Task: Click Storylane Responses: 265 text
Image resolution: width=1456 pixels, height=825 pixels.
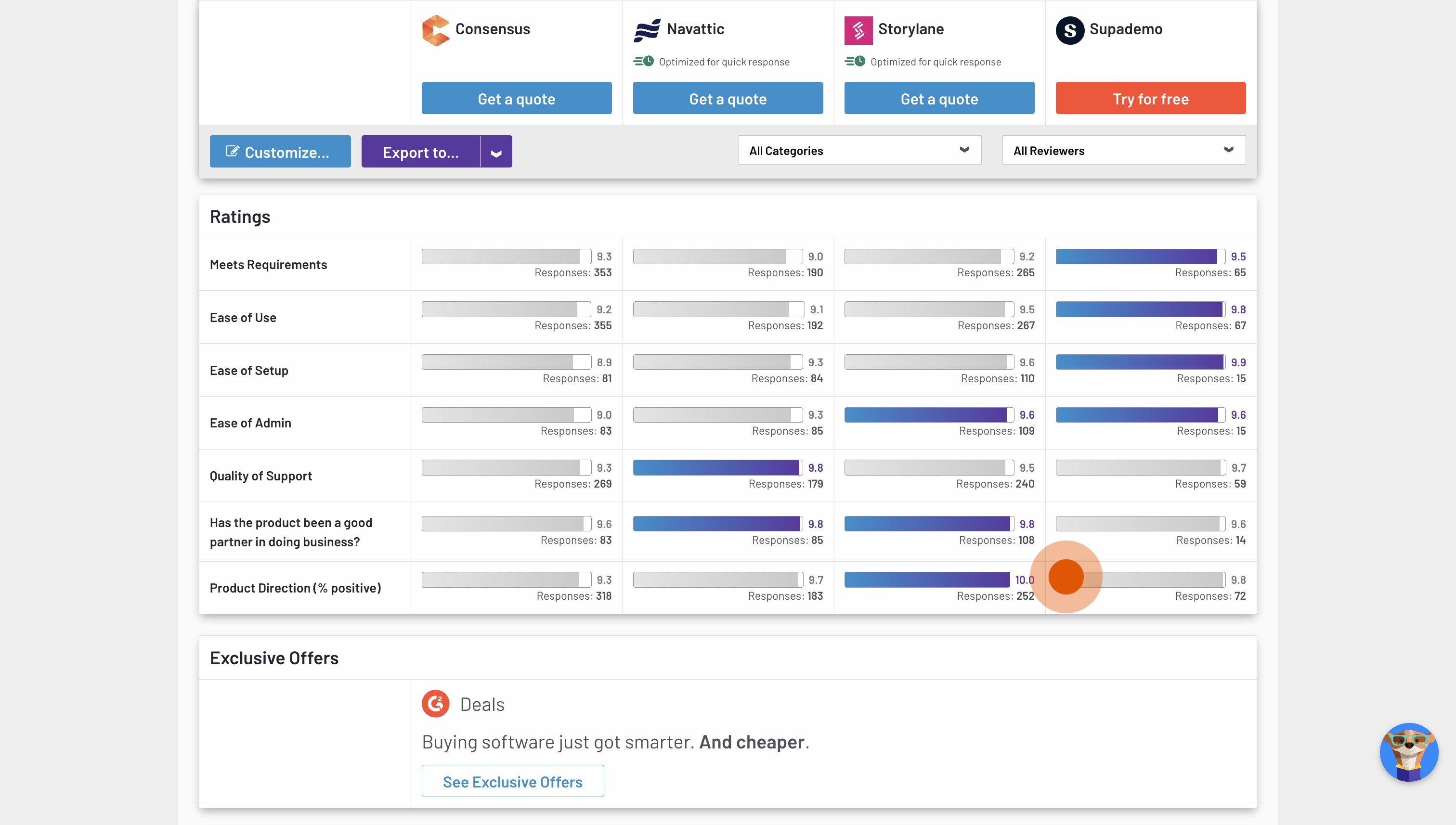Action: [x=995, y=272]
